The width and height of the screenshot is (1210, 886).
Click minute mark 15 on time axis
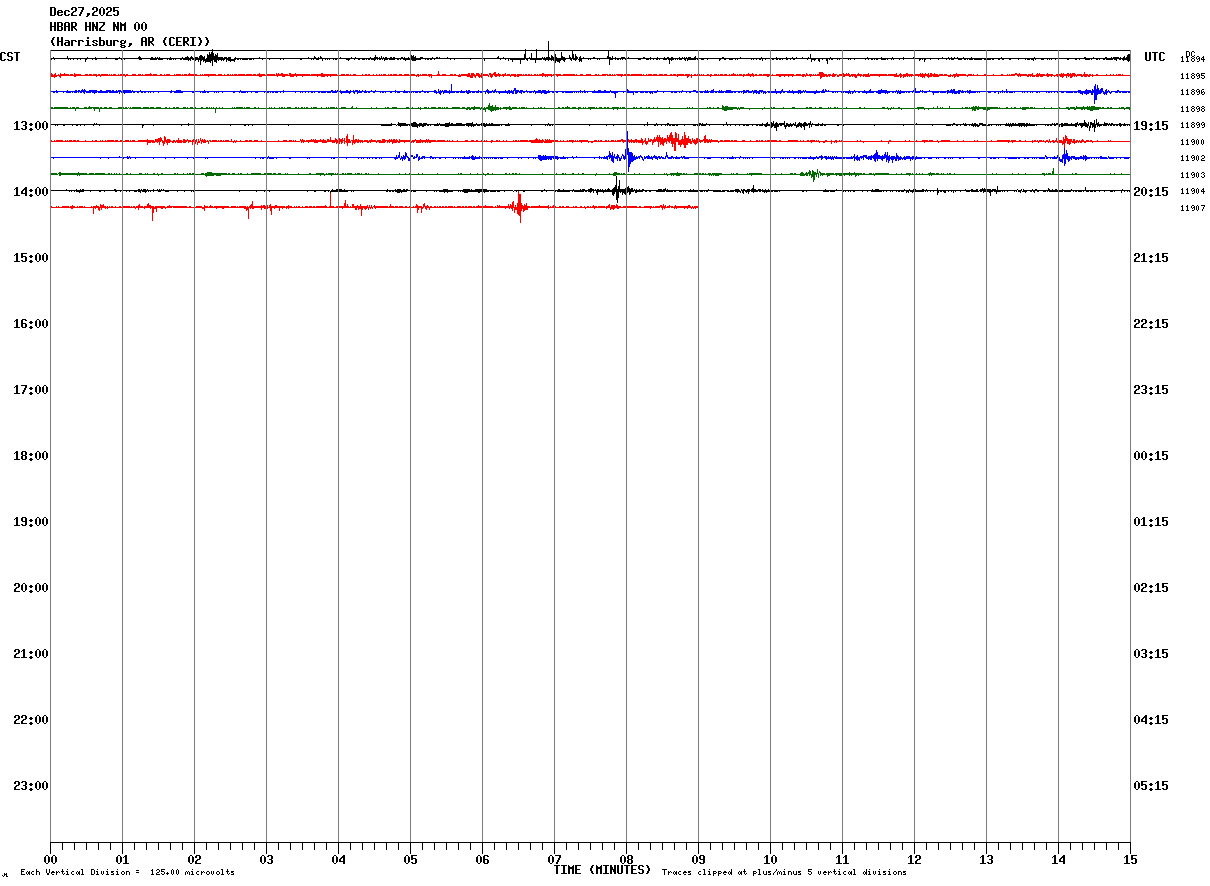click(x=1130, y=860)
